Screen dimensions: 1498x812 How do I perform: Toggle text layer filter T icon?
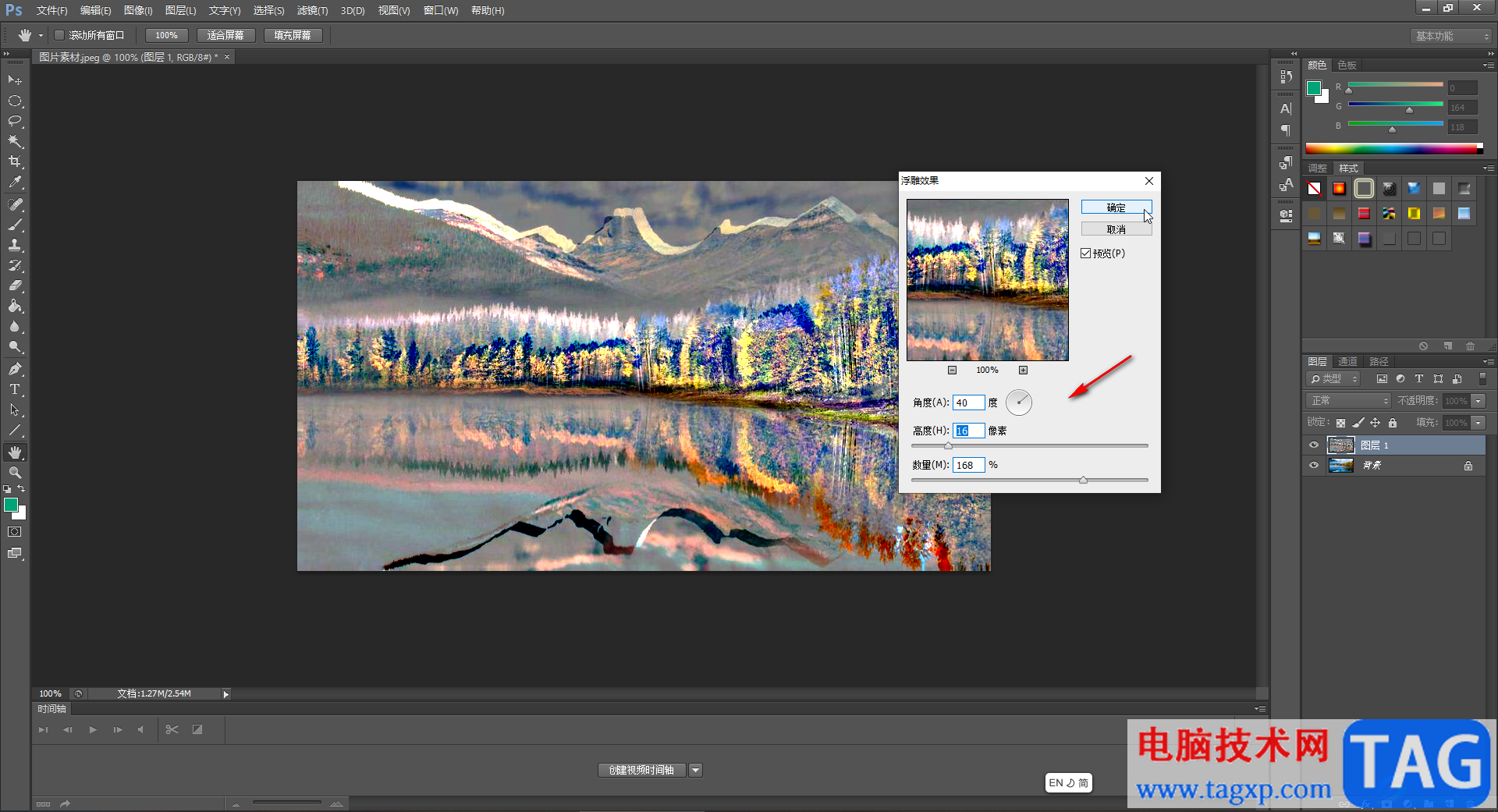tap(1419, 379)
